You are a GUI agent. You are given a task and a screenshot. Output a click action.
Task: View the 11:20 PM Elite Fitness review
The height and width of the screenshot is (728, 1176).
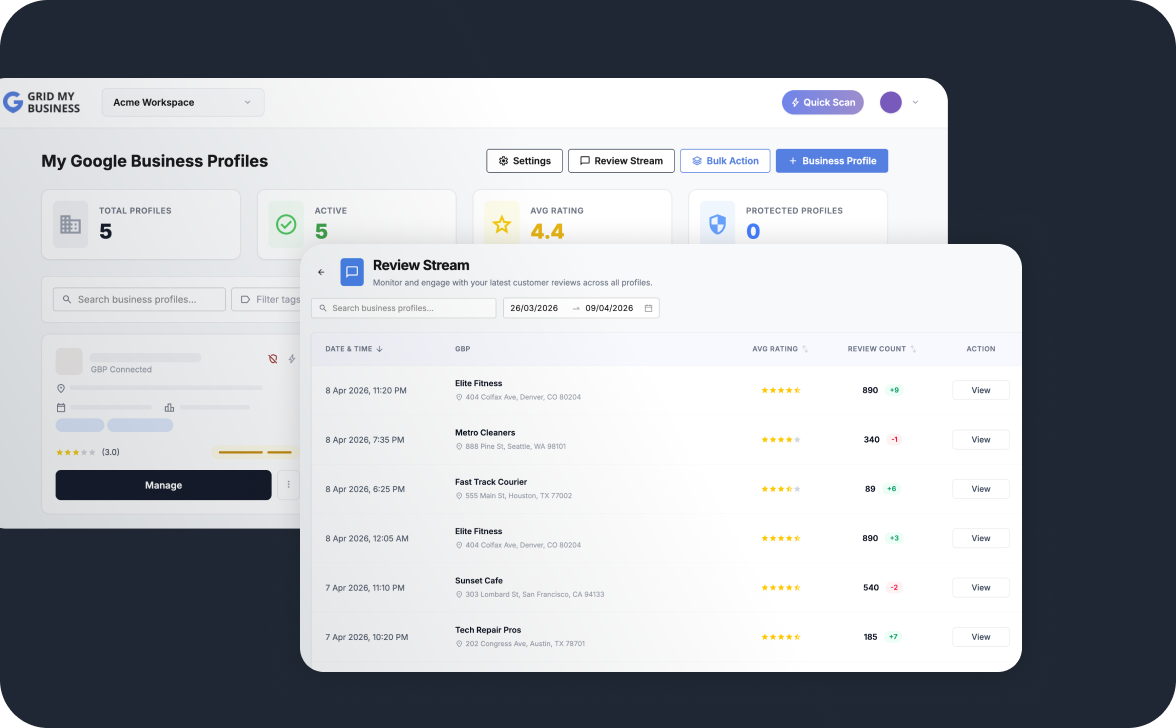coord(980,390)
